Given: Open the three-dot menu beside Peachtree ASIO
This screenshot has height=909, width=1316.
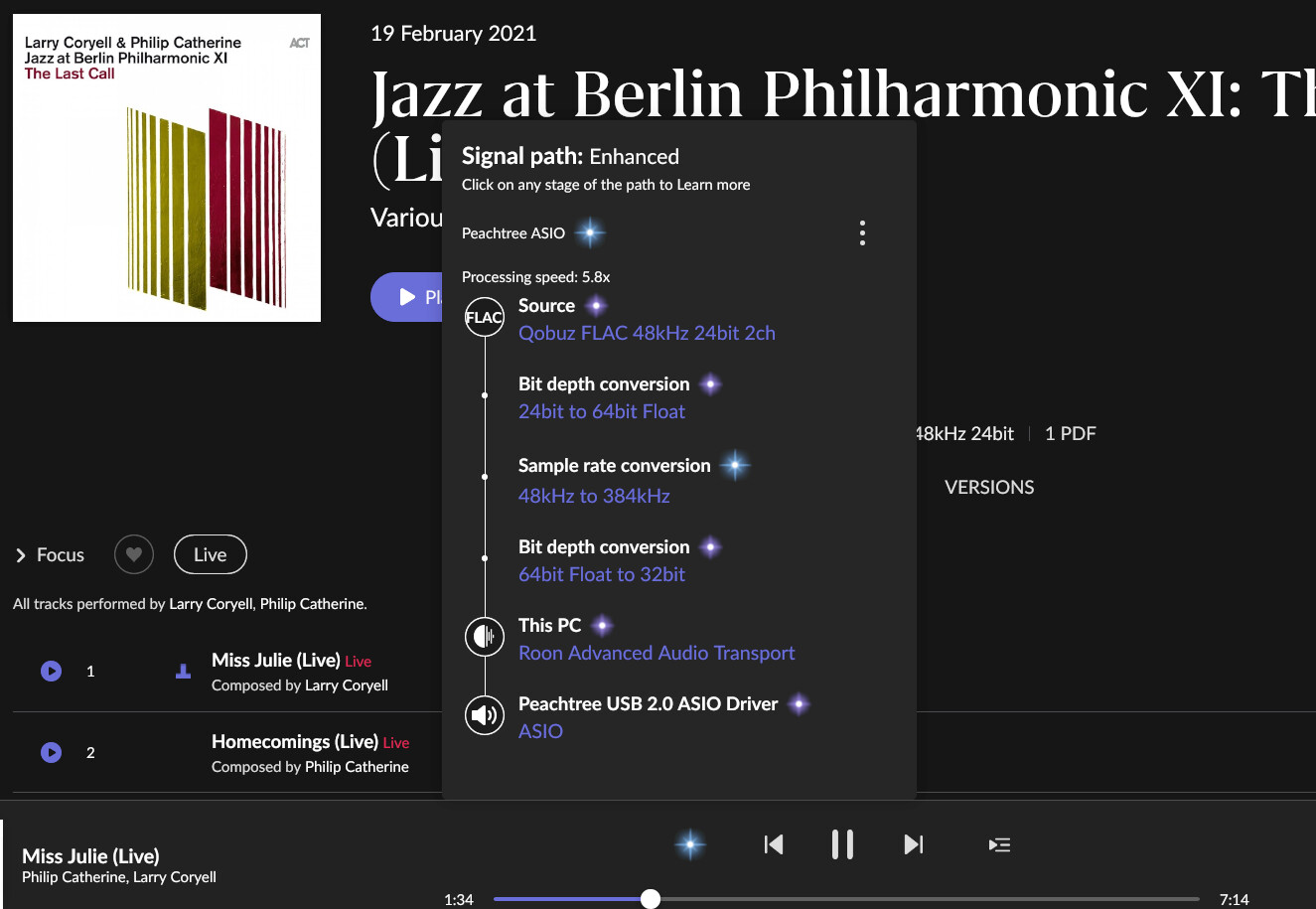Looking at the screenshot, I should 862,233.
